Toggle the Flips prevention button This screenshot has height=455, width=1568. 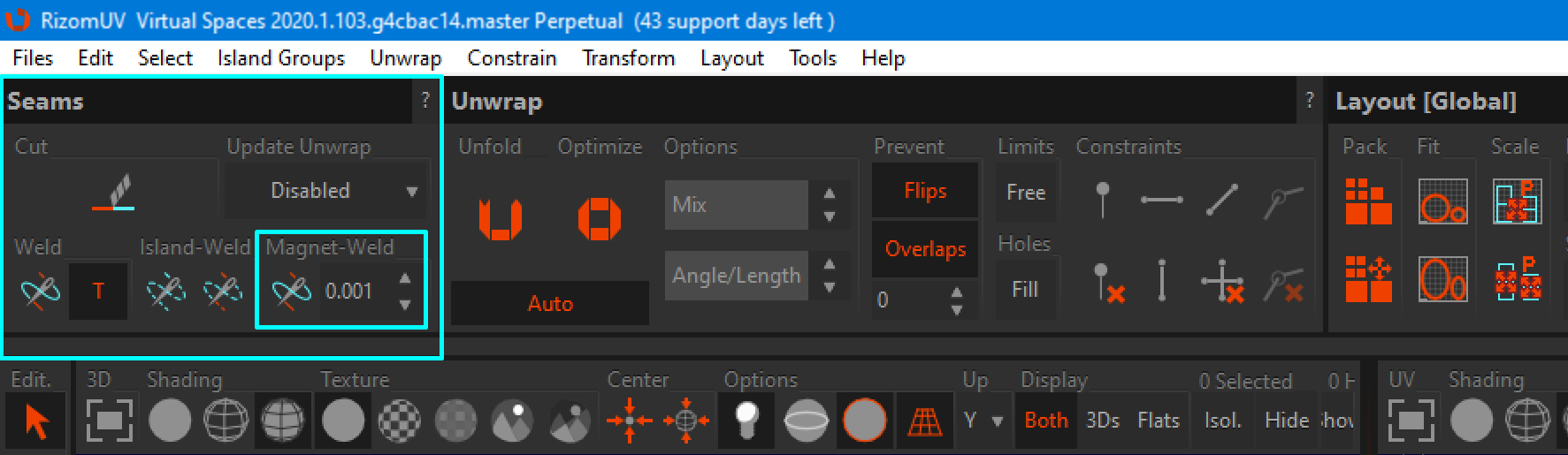925,191
